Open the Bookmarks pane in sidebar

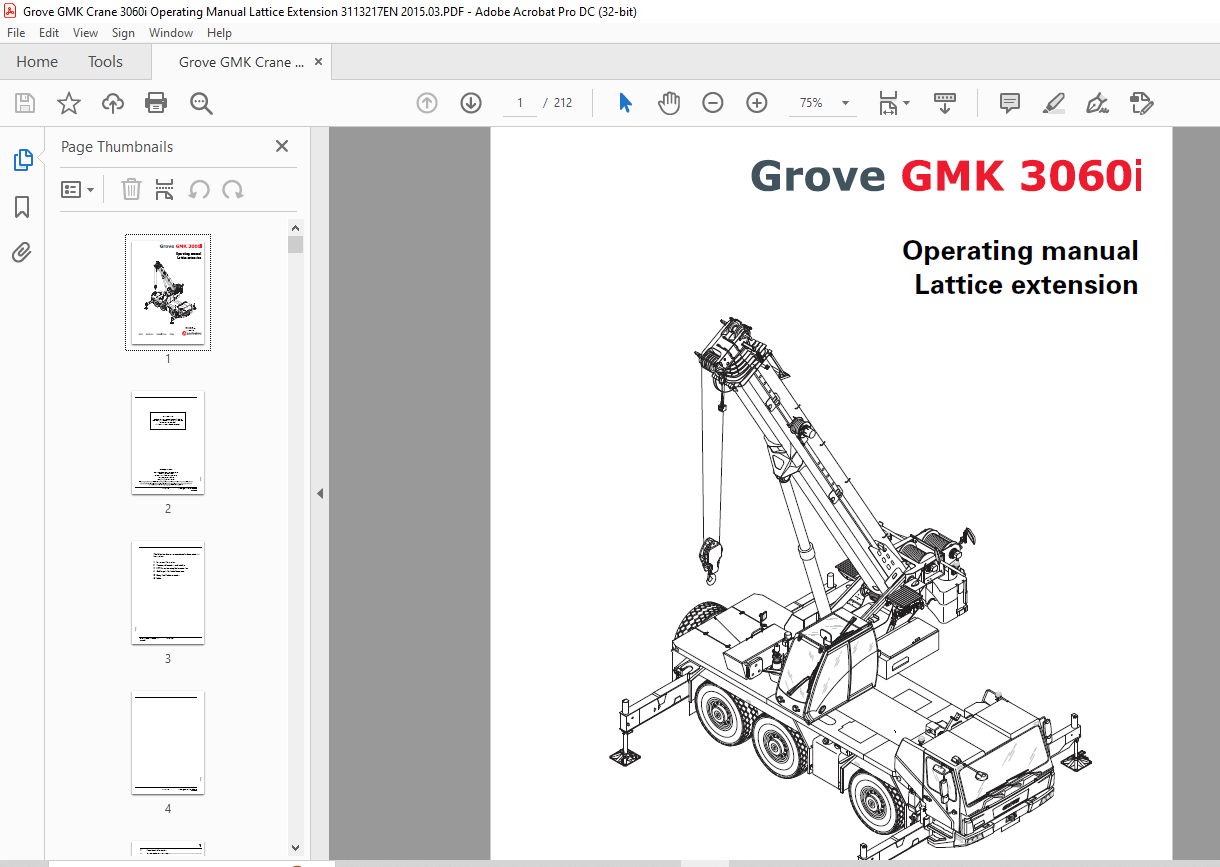[22, 207]
